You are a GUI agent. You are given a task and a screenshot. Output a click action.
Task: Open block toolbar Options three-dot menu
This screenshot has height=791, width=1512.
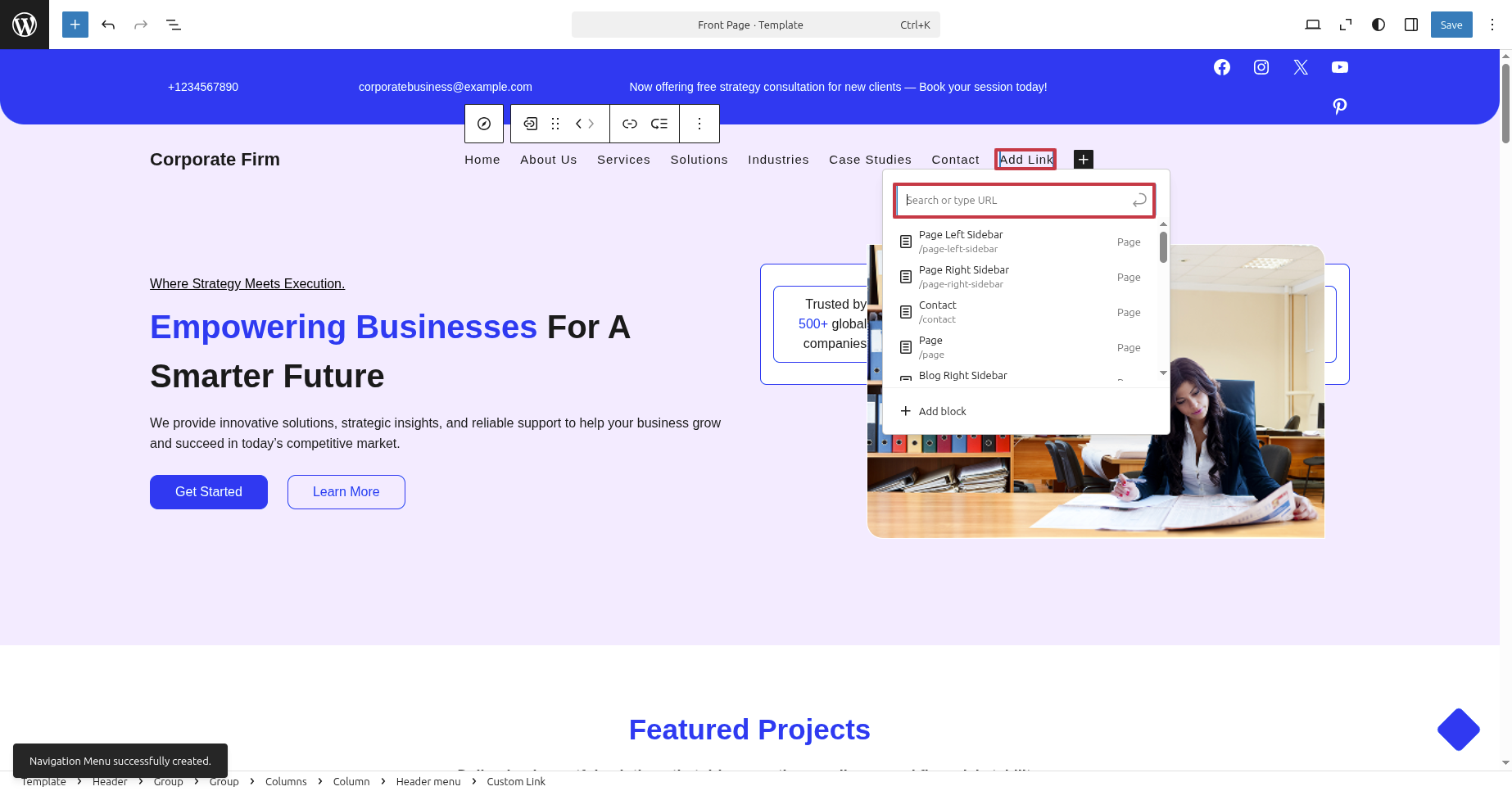pyautogui.click(x=699, y=124)
